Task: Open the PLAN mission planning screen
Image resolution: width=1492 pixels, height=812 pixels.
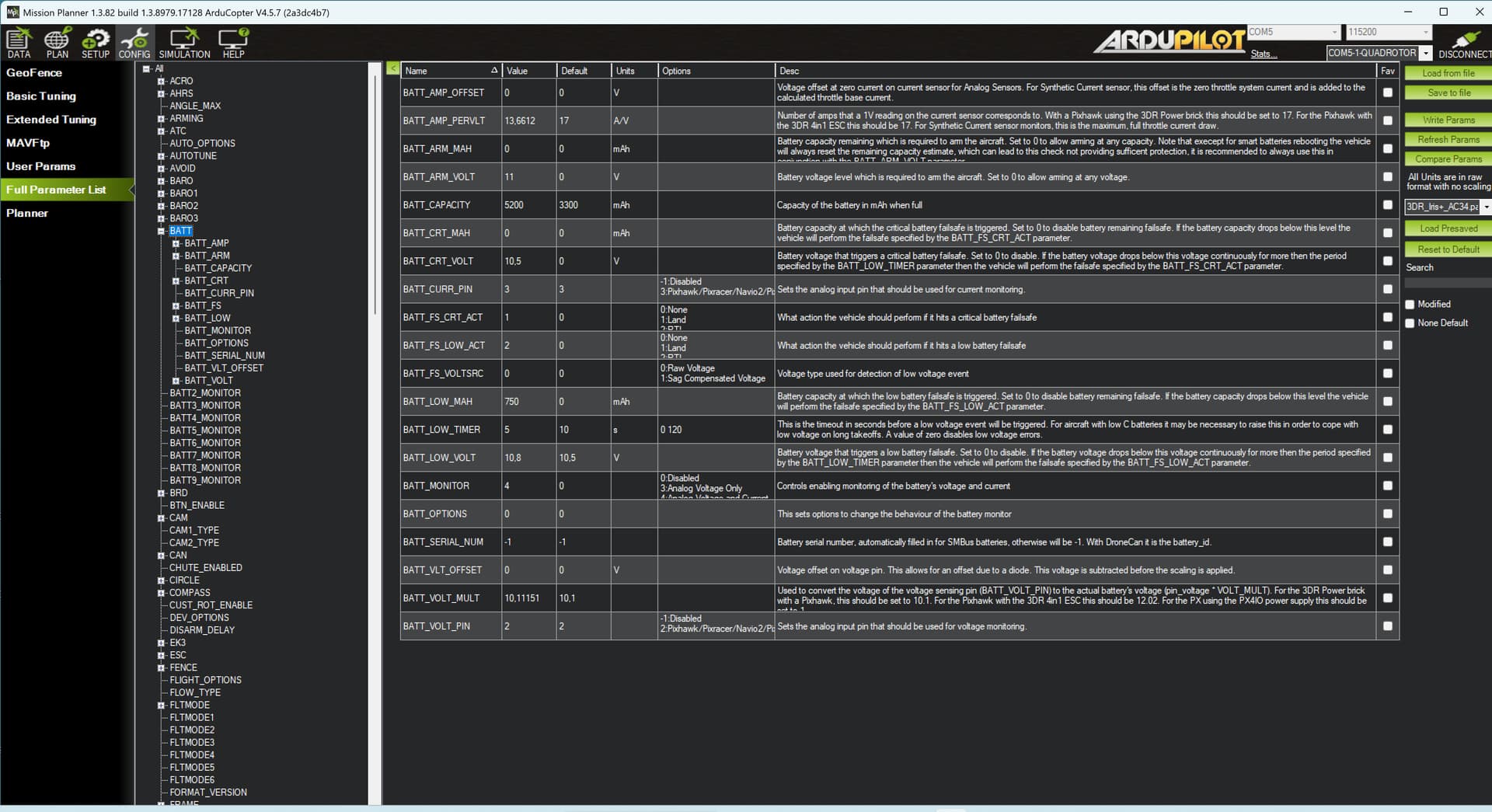Action: [57, 43]
